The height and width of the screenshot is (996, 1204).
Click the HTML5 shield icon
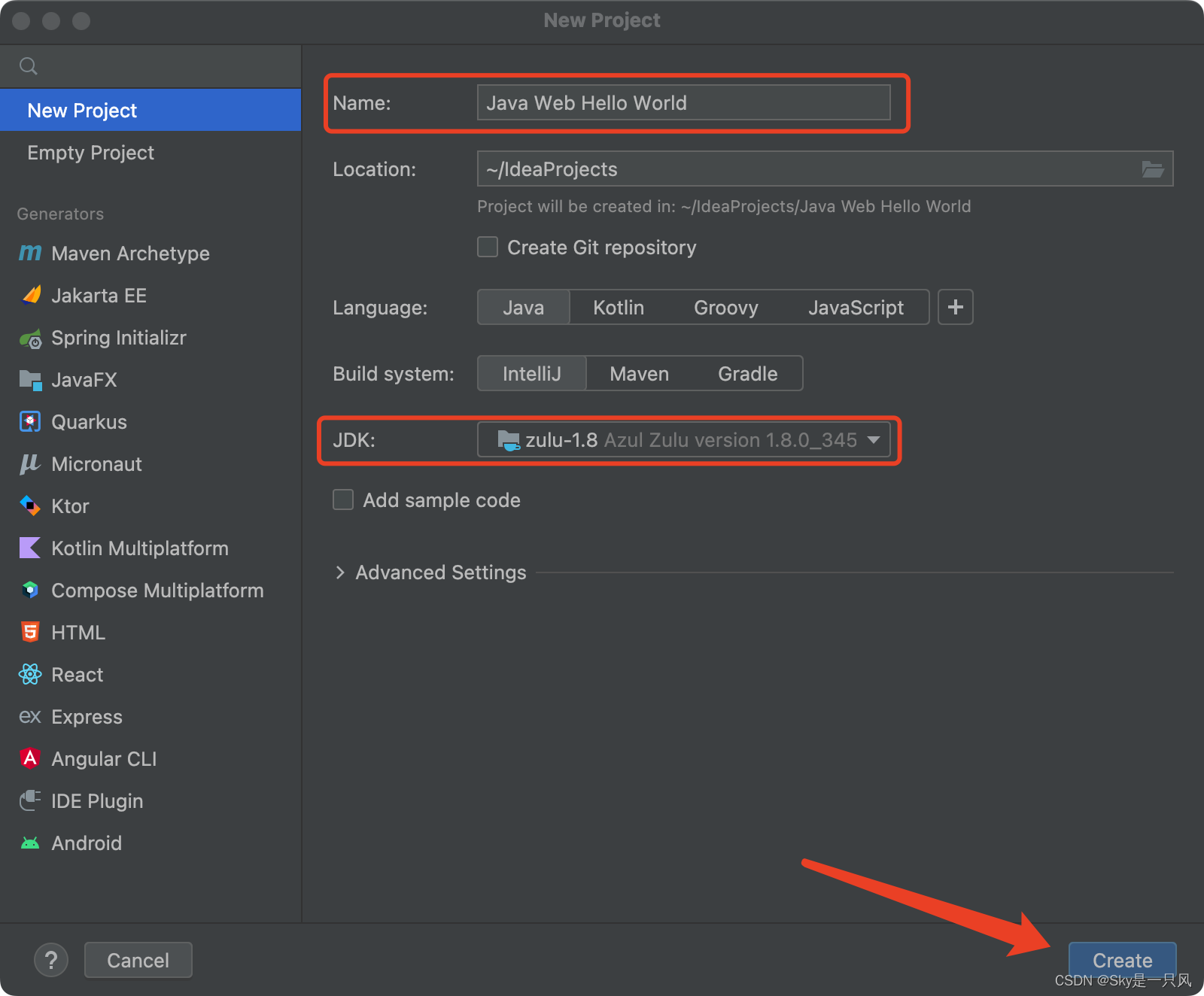(x=30, y=632)
